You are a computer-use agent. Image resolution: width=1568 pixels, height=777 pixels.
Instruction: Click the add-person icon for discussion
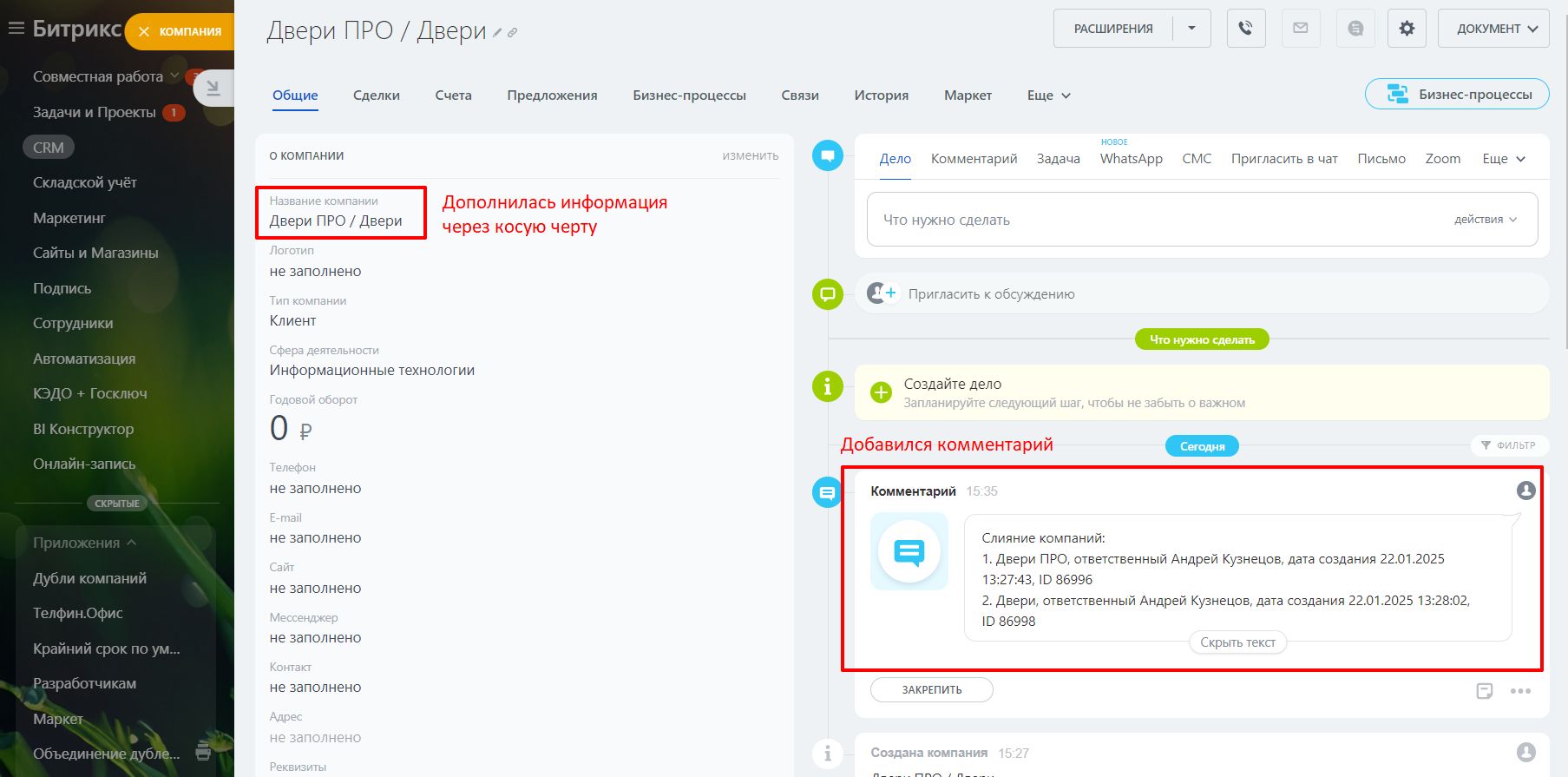[x=882, y=293]
